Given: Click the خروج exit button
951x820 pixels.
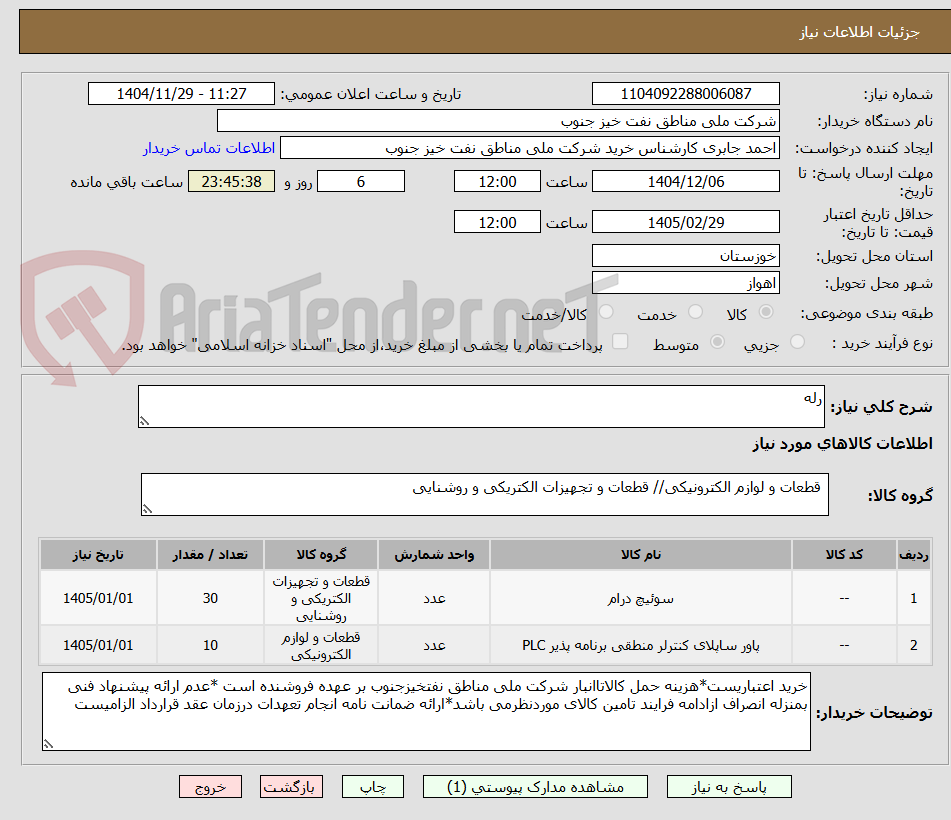Looking at the screenshot, I should pyautogui.click(x=210, y=787).
